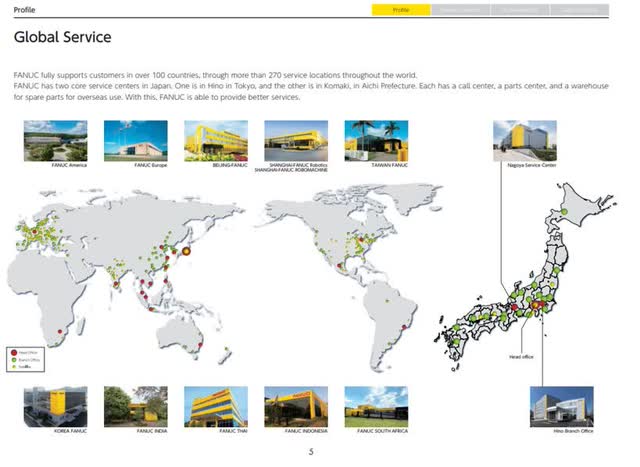Click the green marker in northern Brazil
This screenshot has width=640, height=467.
tap(387, 301)
